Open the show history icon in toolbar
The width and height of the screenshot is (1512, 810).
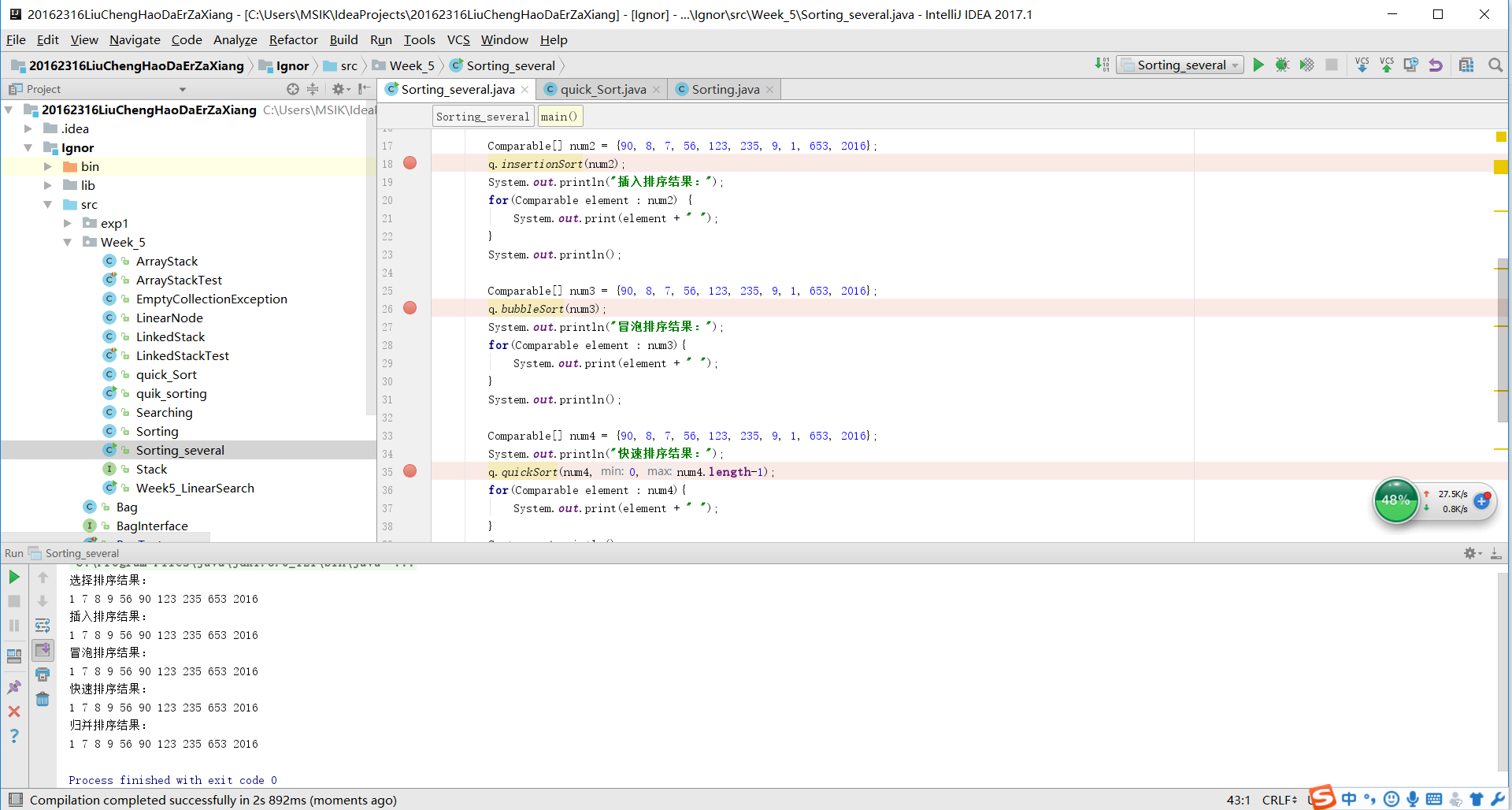tap(1410, 65)
